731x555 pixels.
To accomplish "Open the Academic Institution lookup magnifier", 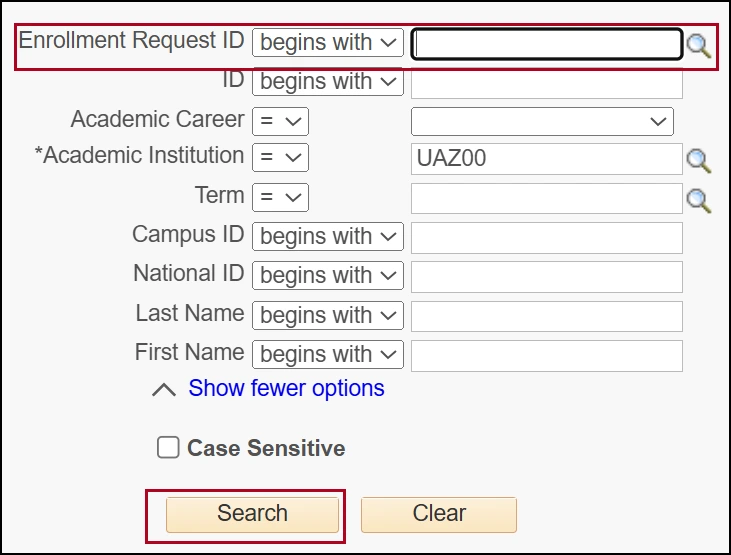I will (698, 160).
